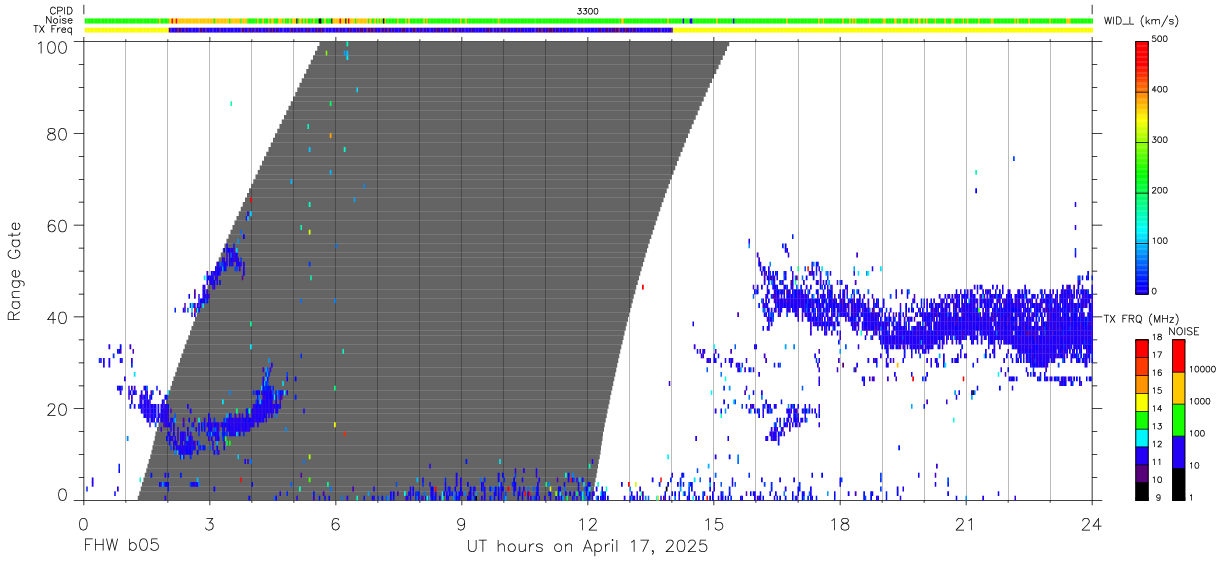Viewport: 1228px width, 567px height.
Task: Click the 6 hour x-axis label
Action: 335,523
